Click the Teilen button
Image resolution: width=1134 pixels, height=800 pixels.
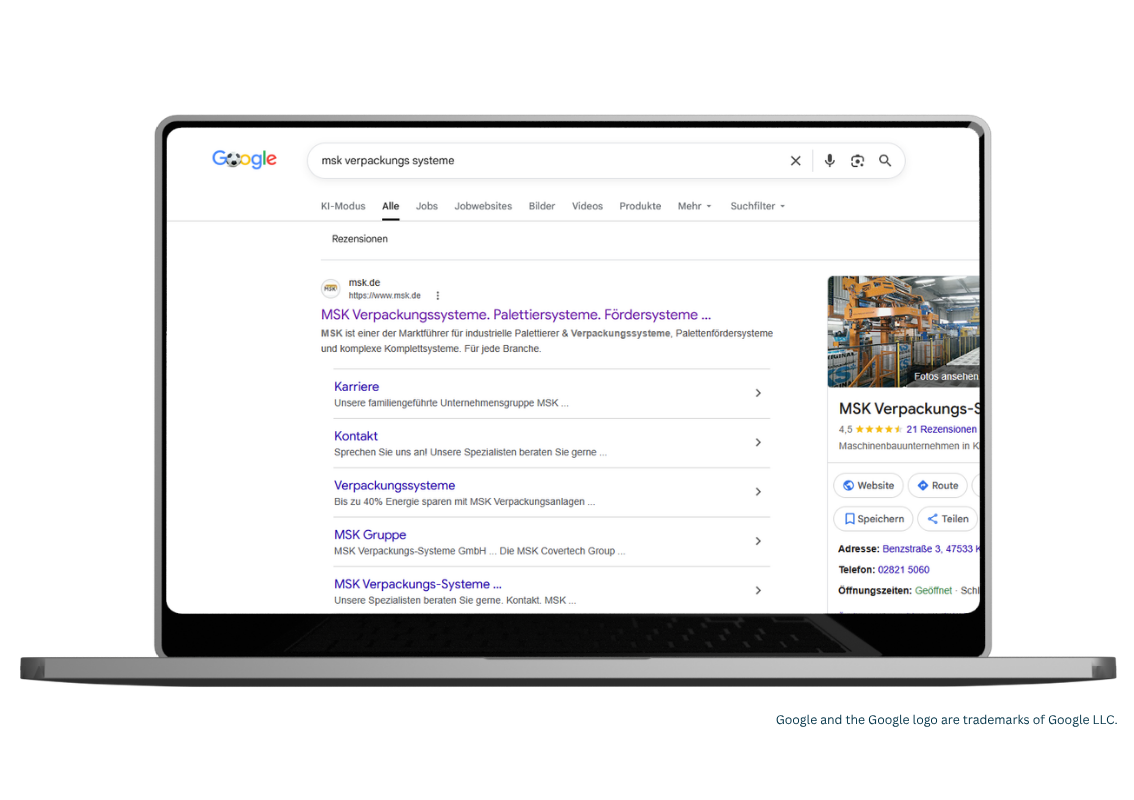[x=947, y=519]
